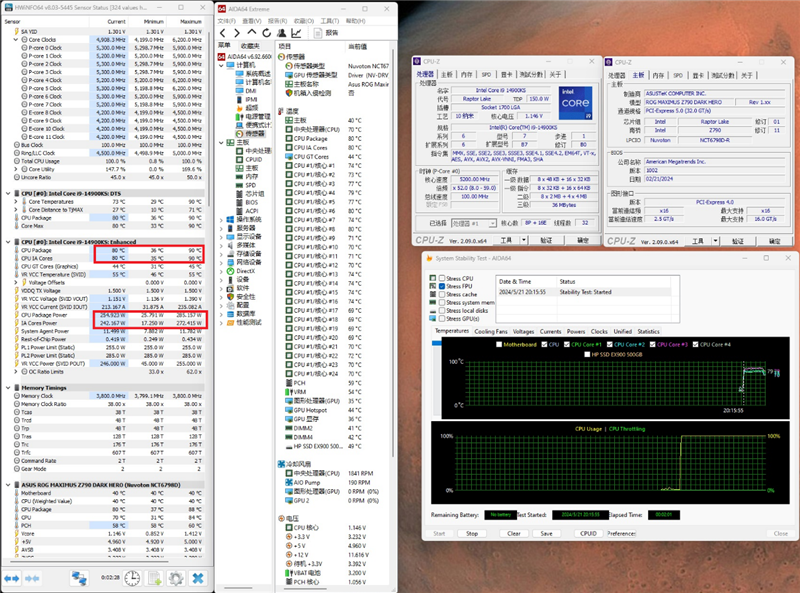Click 验证 button in left CPU-Z window

pos(546,240)
